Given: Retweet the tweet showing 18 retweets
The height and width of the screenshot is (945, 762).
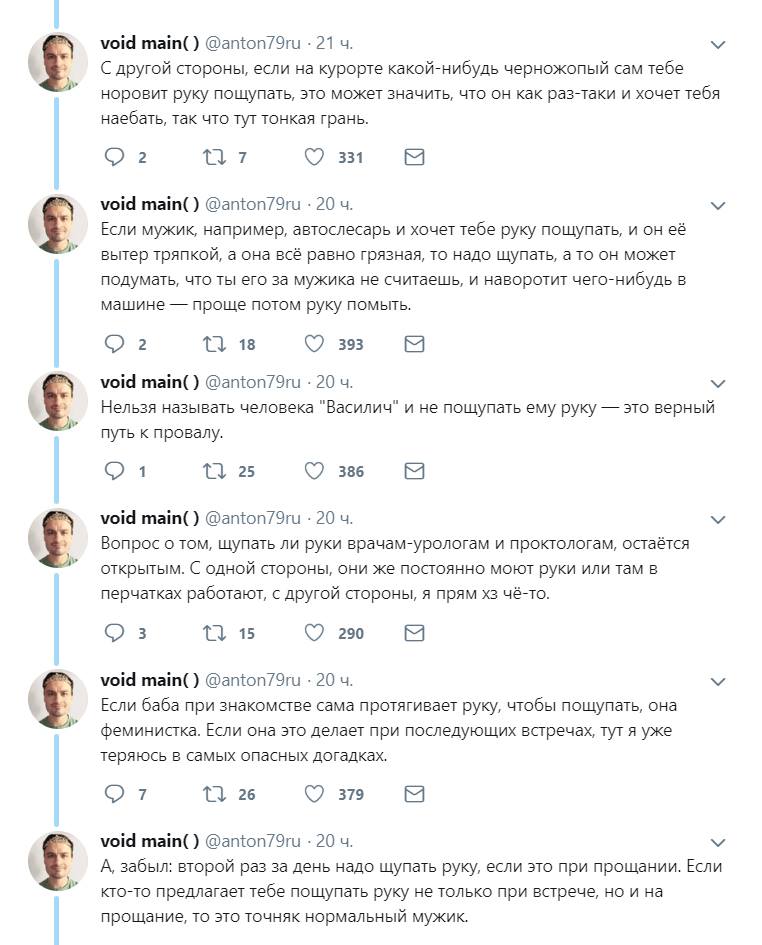Looking at the screenshot, I should click(x=214, y=344).
